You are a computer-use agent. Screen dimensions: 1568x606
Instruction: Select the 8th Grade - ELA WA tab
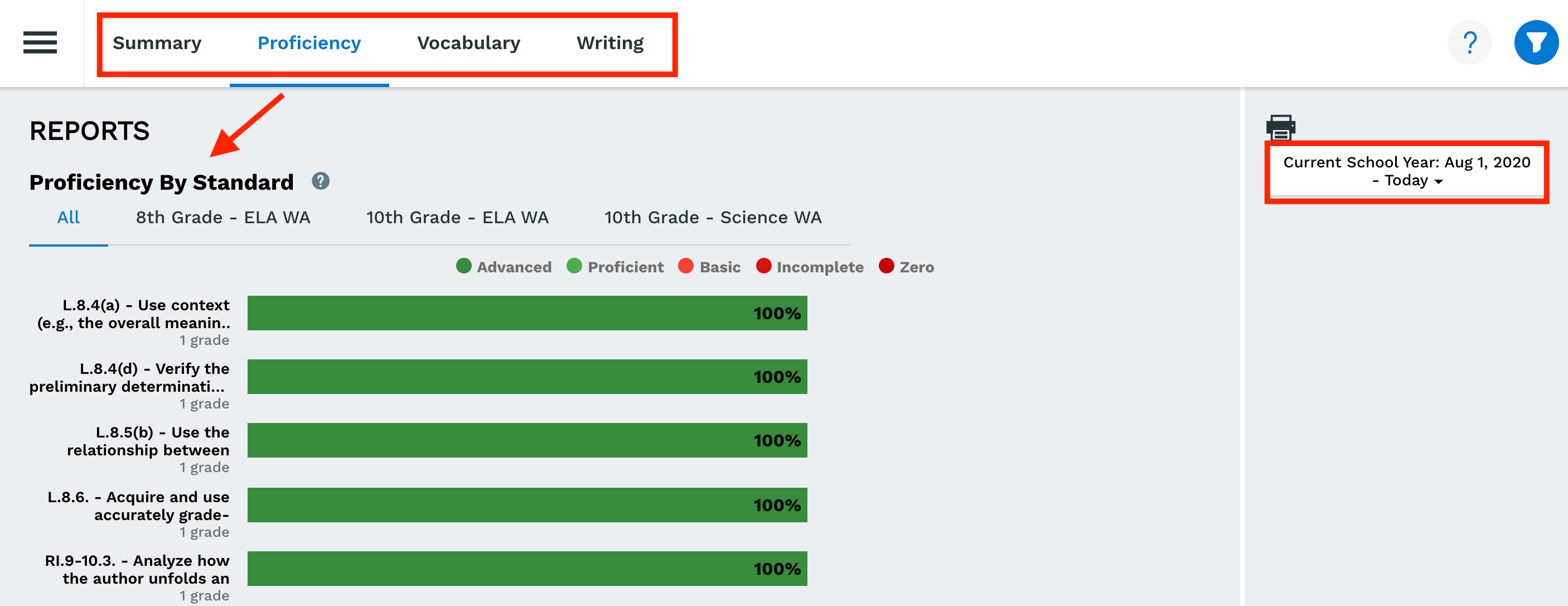pos(223,218)
